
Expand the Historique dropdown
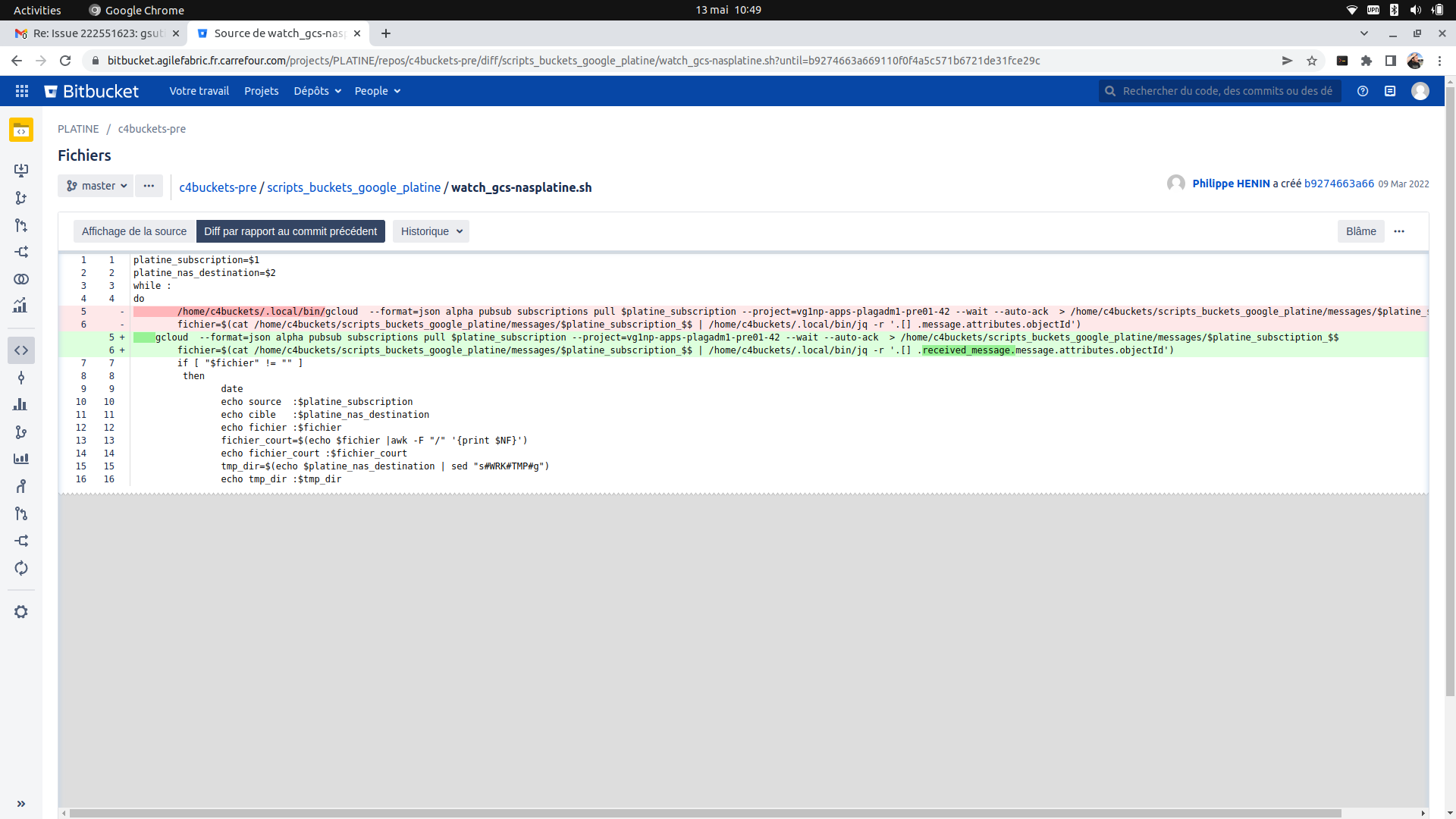coord(431,231)
